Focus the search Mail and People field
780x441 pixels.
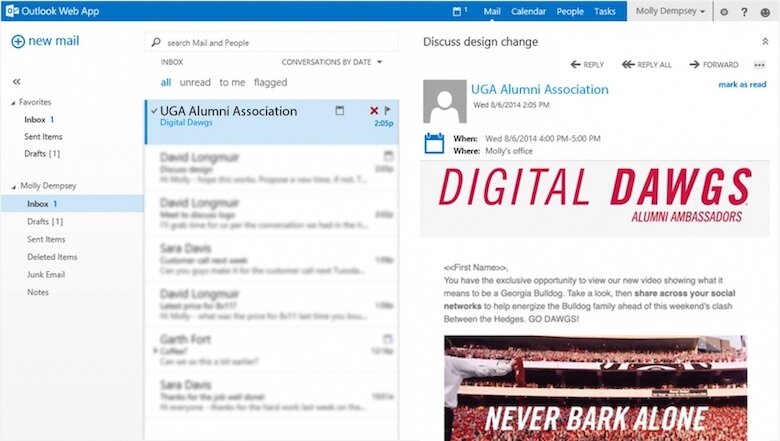pyautogui.click(x=272, y=42)
